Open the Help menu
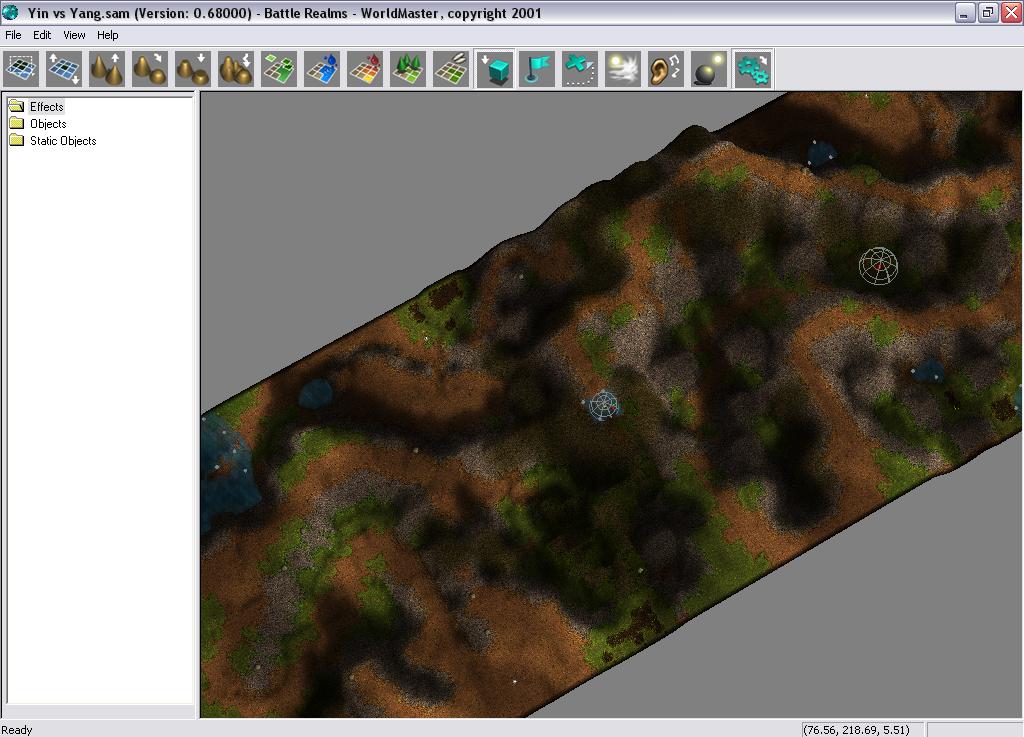This screenshot has height=737, width=1024. [x=108, y=35]
